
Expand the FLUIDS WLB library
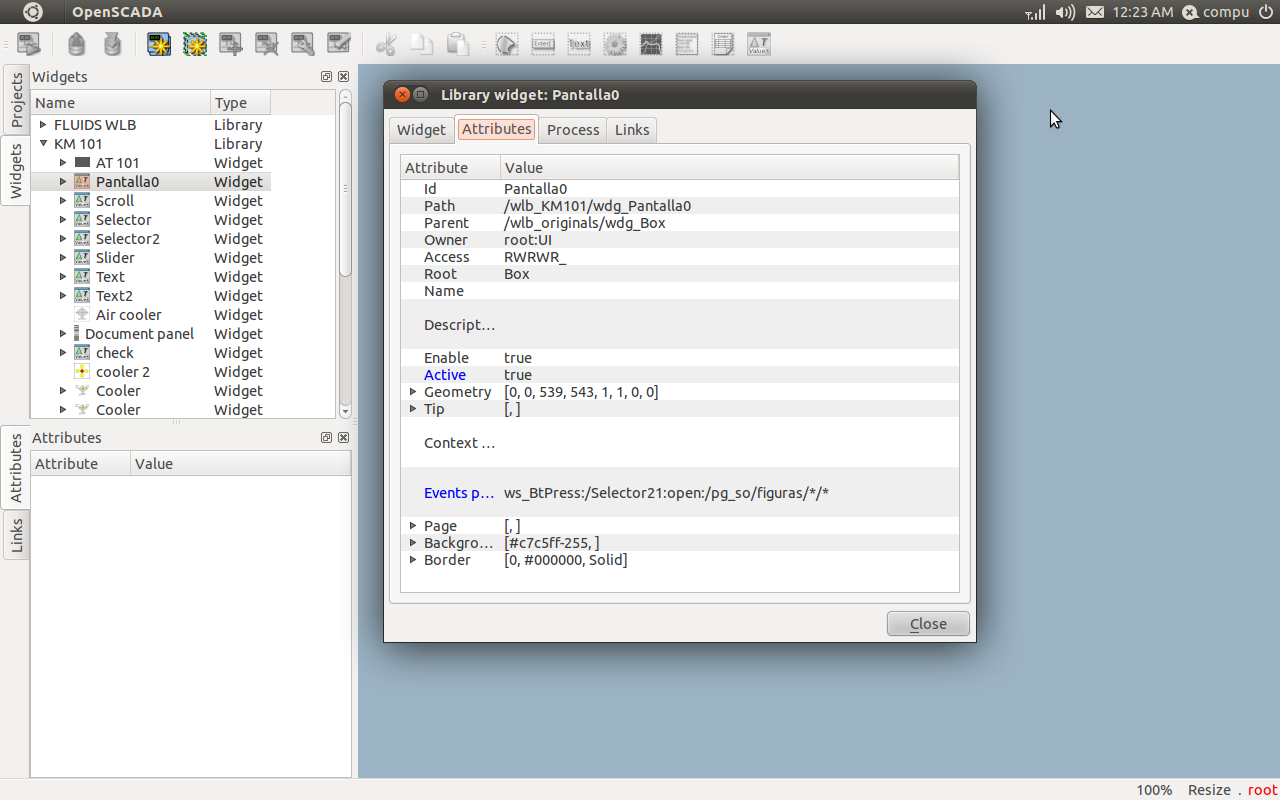pyautogui.click(x=43, y=125)
